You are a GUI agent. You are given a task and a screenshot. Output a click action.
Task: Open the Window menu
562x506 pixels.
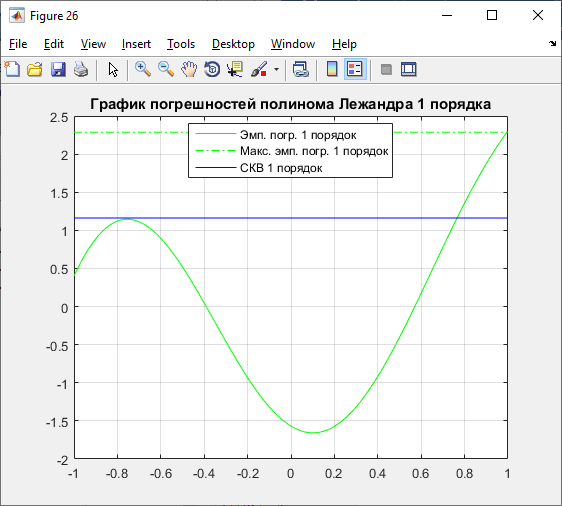point(293,44)
